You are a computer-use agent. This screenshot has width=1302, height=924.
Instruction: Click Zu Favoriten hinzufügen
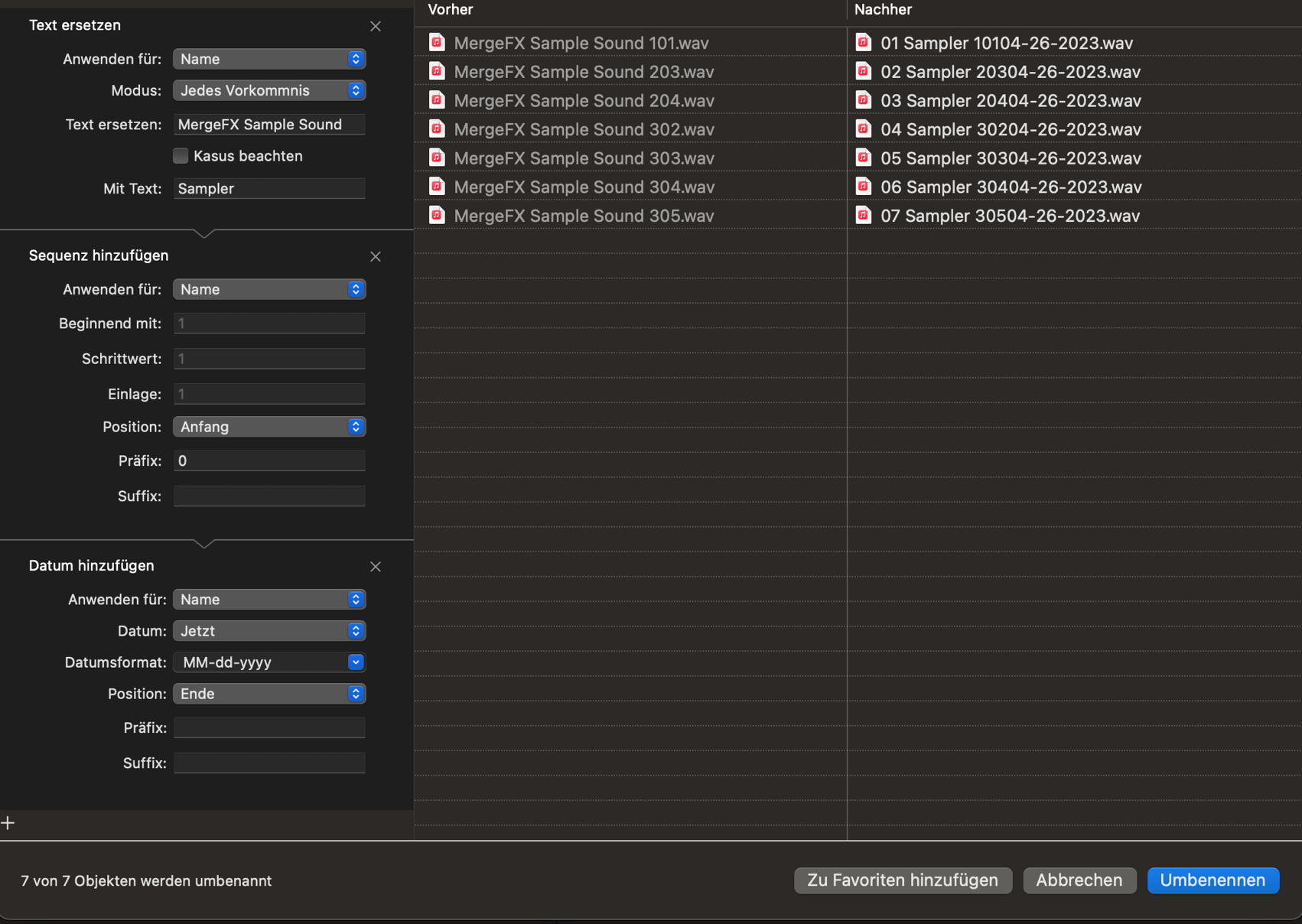click(x=902, y=880)
